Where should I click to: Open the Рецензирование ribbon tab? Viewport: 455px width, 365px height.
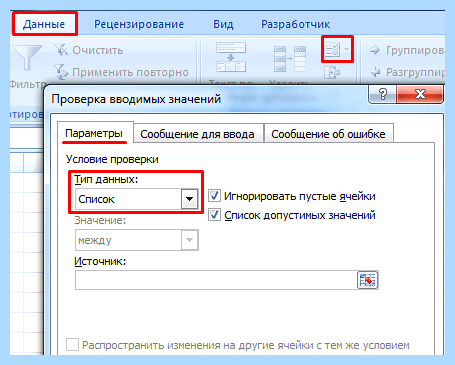(139, 24)
